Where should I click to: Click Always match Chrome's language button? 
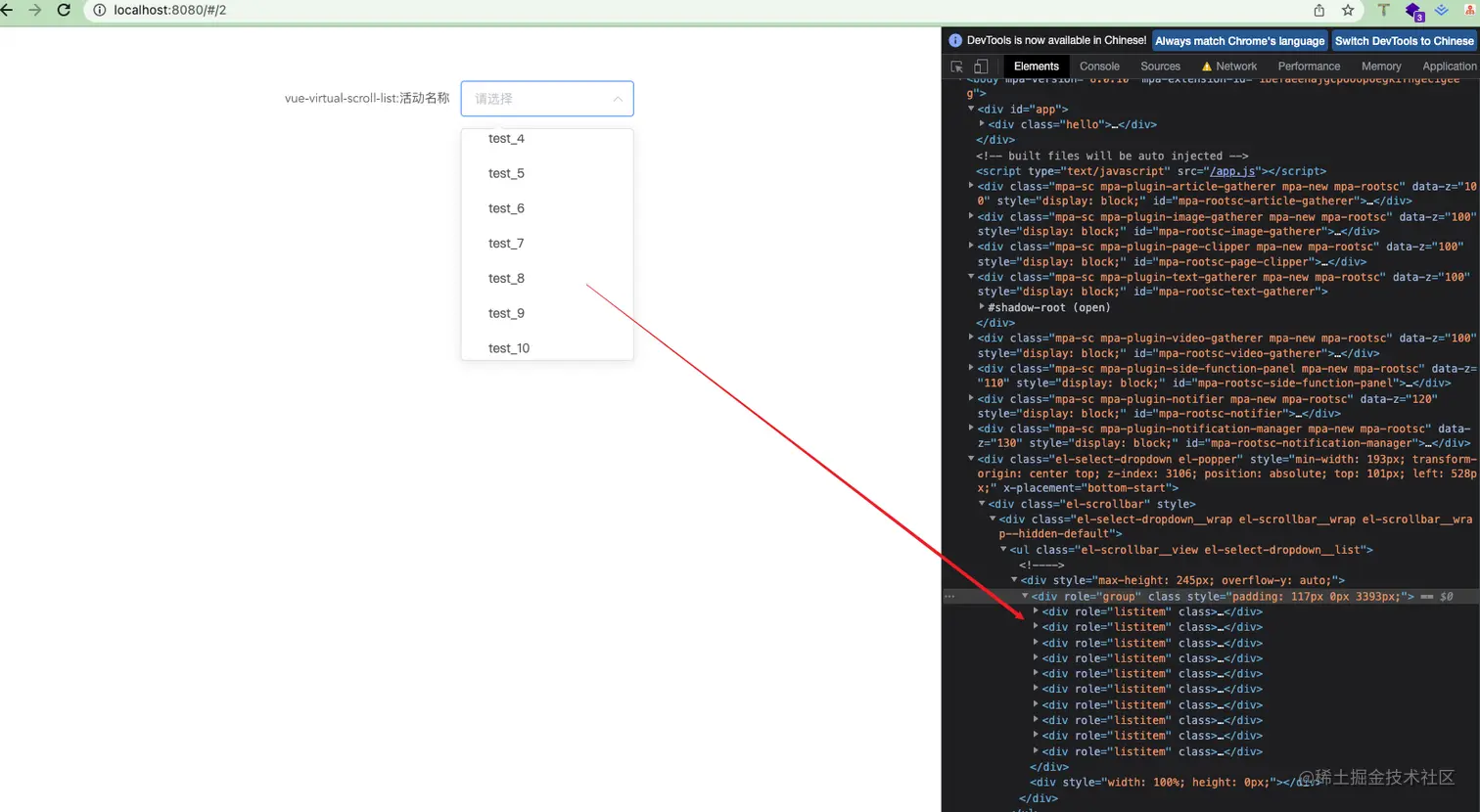click(1239, 41)
